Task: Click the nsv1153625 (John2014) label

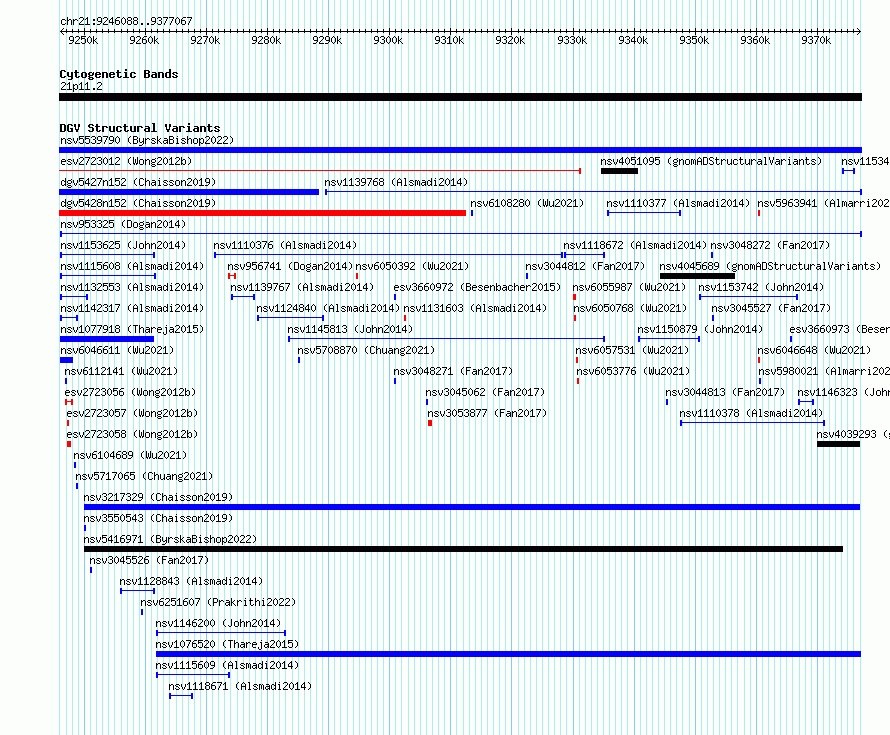Action: pos(123,245)
